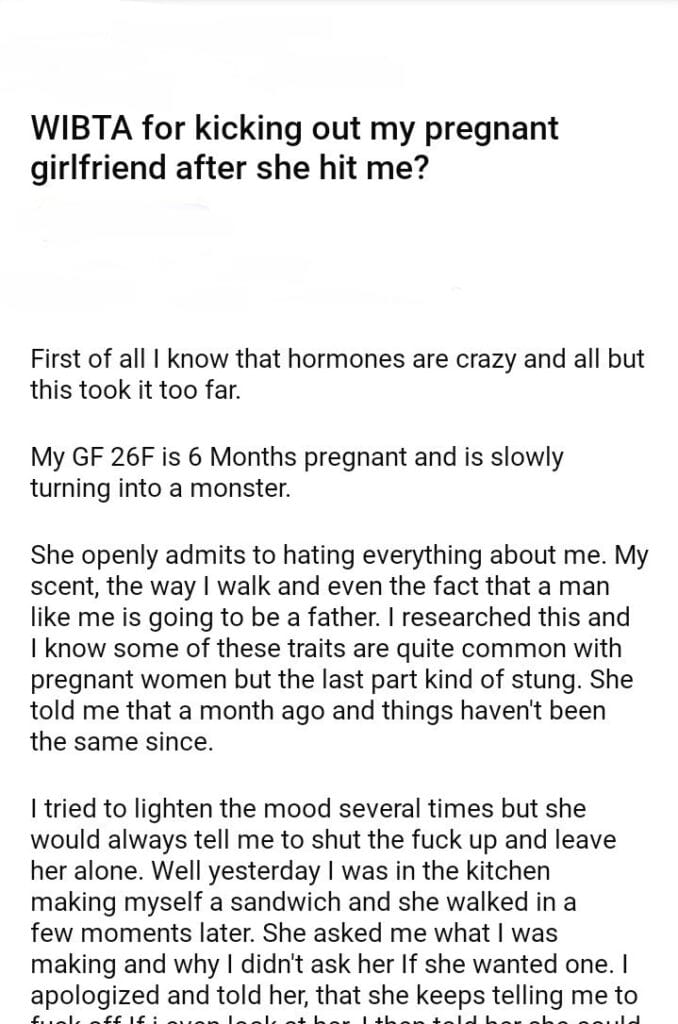Click the line starting "her alone. Well yesterday"

pyautogui.click(x=290, y=873)
